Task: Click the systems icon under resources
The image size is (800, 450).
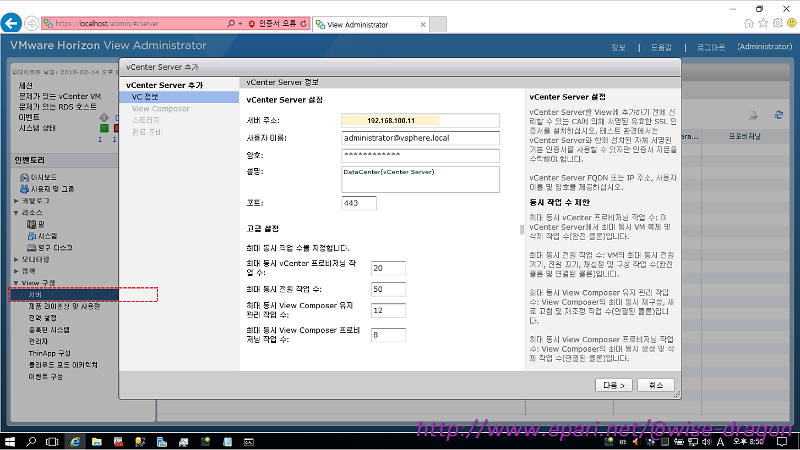Action: (32, 236)
